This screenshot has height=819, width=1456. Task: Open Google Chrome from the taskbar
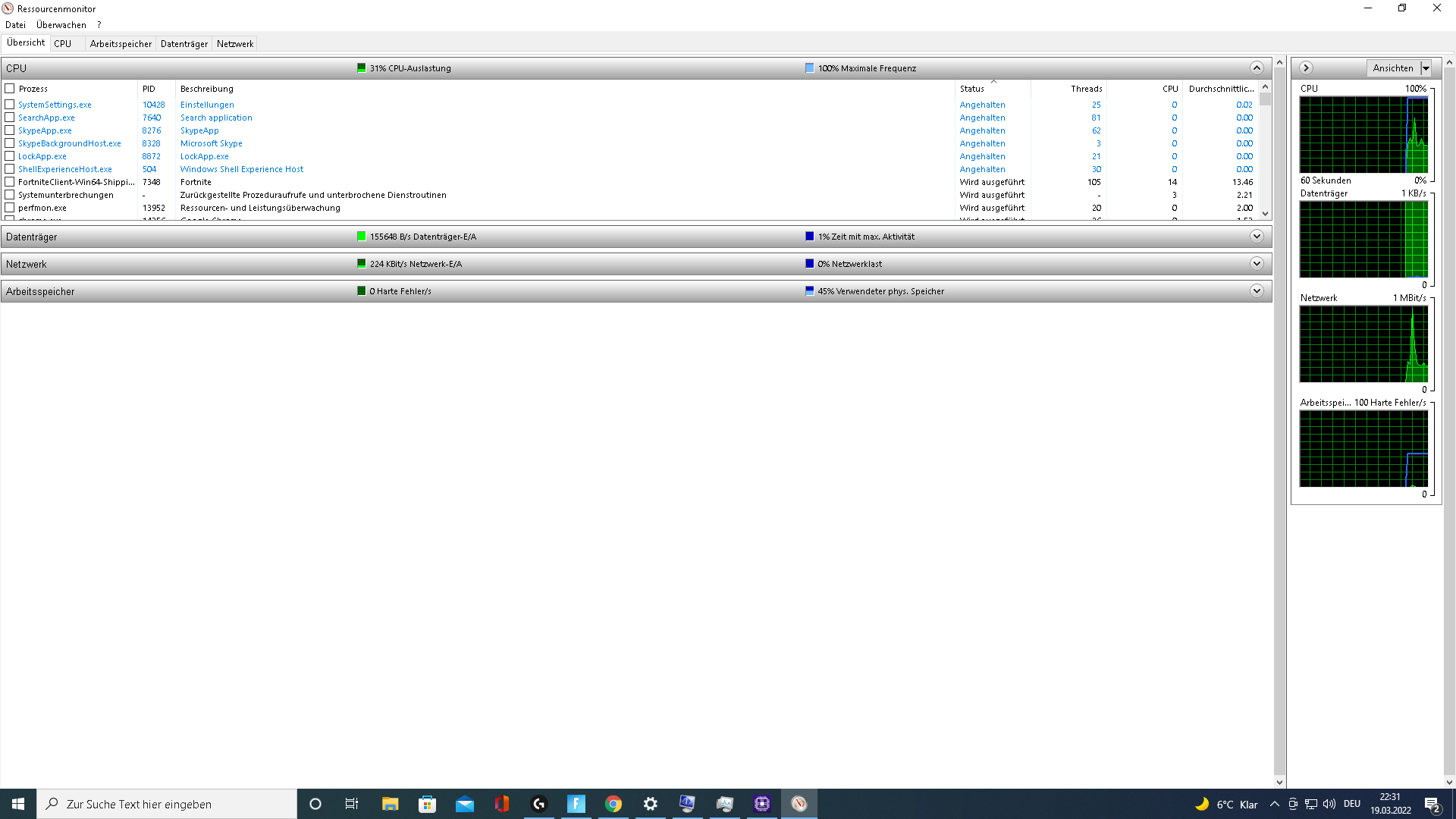[613, 804]
